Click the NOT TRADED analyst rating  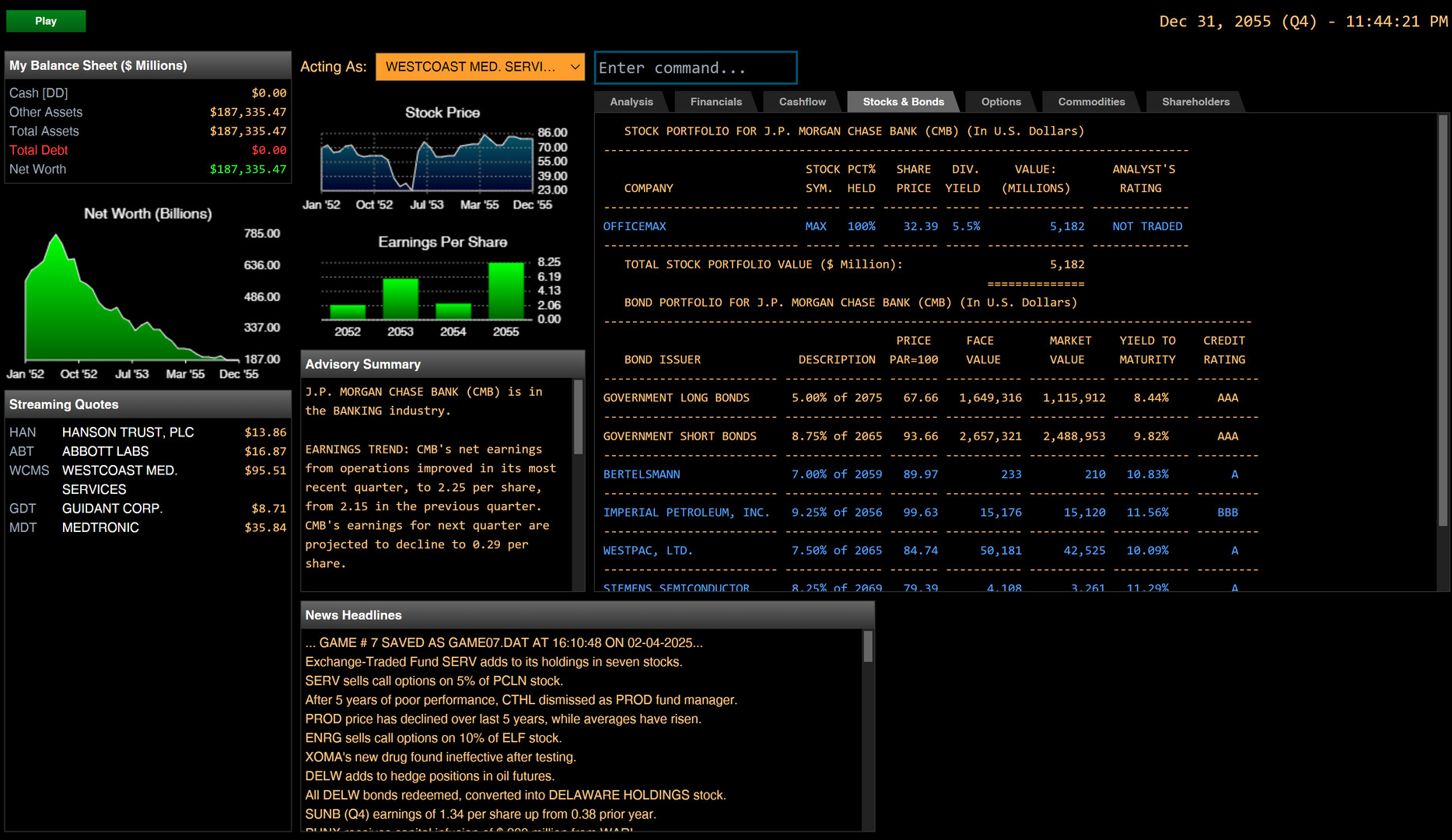pos(1147,226)
